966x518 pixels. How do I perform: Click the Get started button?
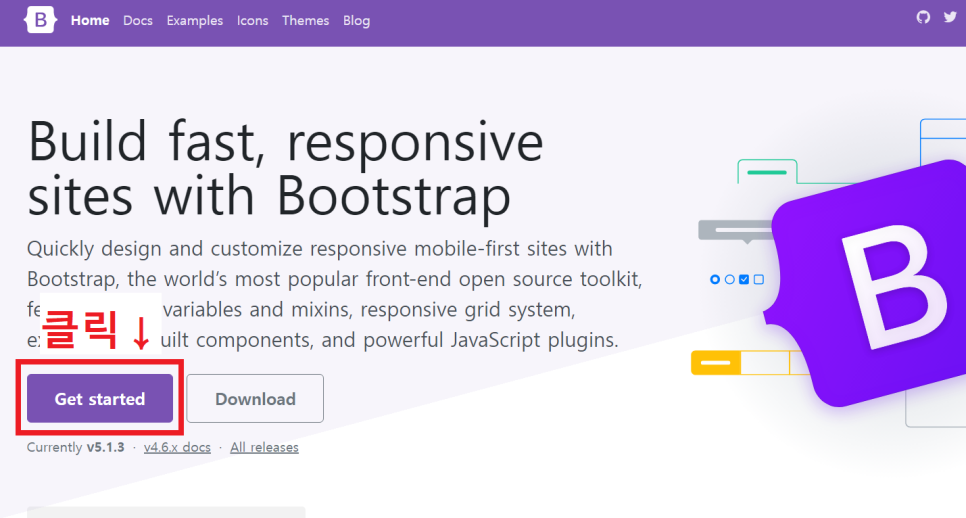coord(100,399)
